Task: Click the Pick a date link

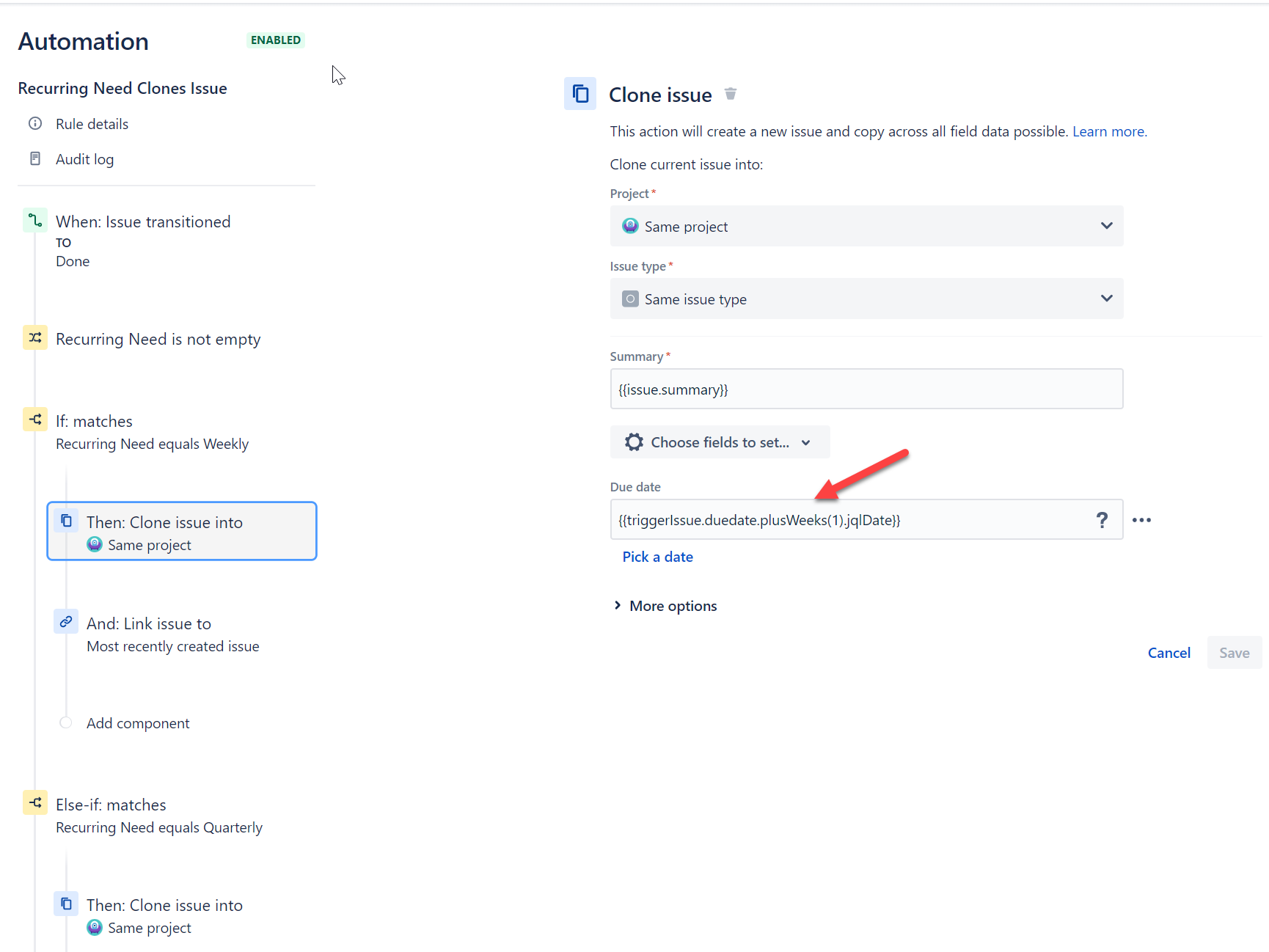Action: [657, 557]
